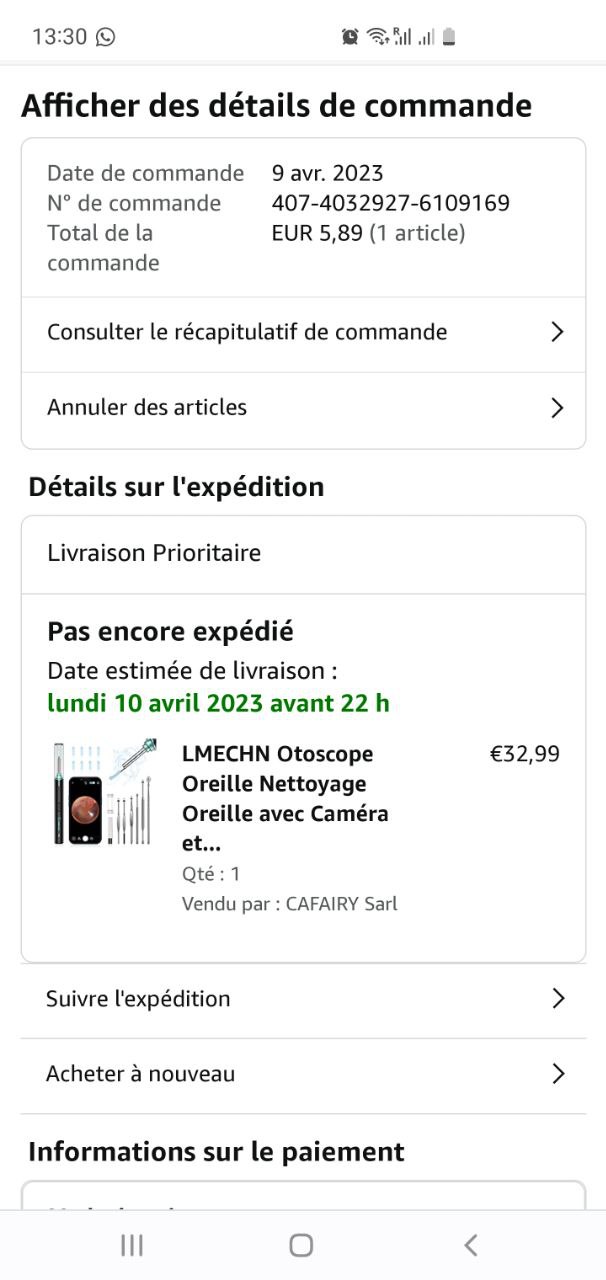The height and width of the screenshot is (1280, 606).
Task: Tap the green estimated delivery date text
Action: (x=218, y=703)
